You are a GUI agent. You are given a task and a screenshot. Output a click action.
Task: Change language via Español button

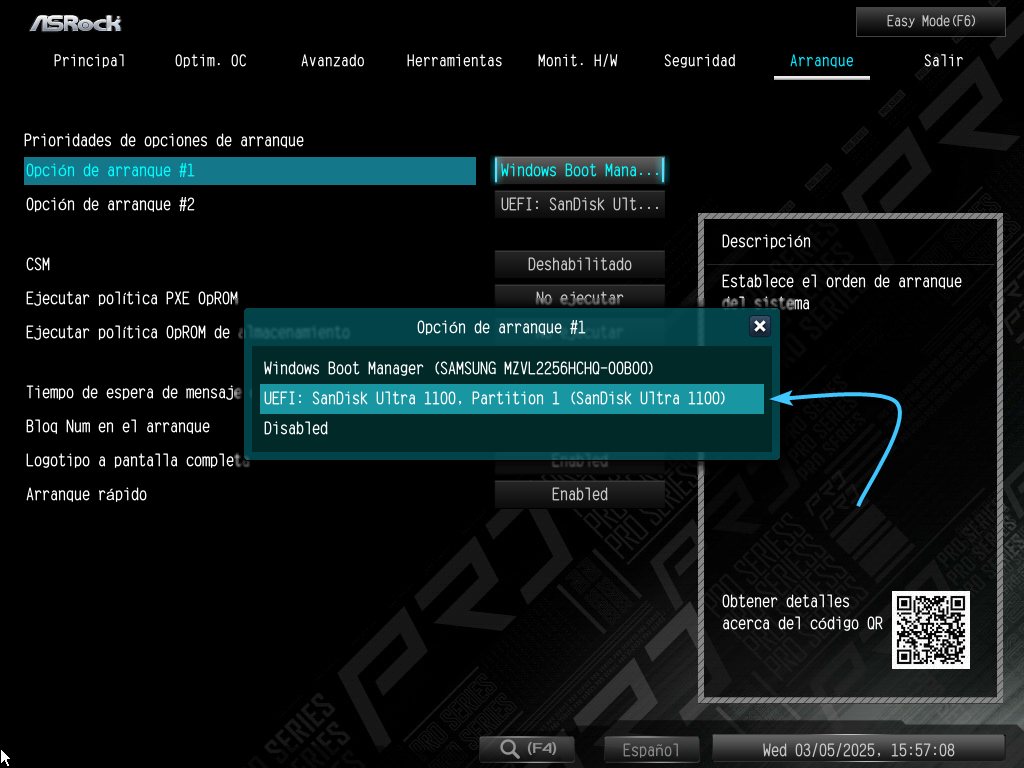(x=651, y=750)
